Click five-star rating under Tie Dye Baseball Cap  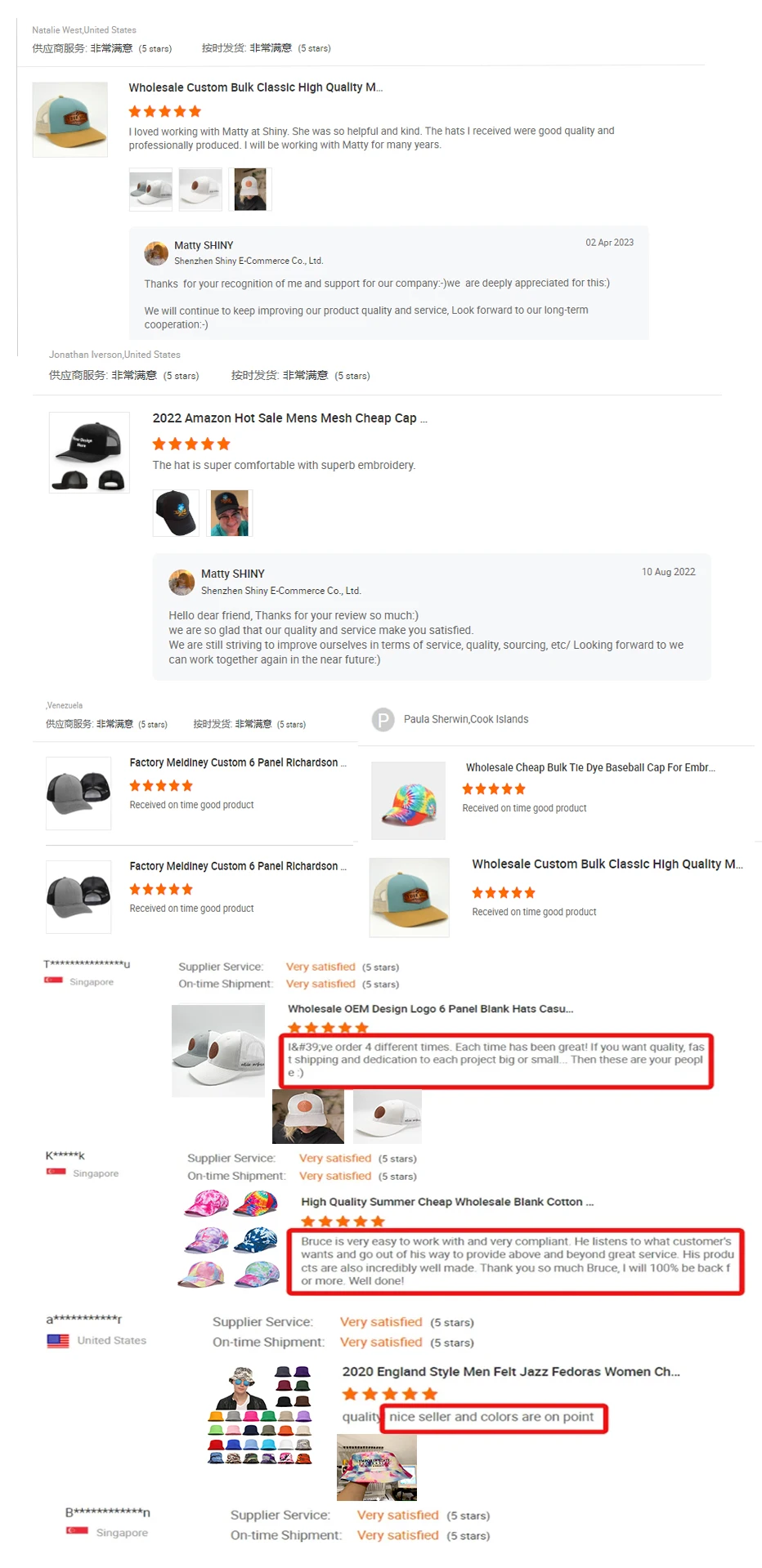click(494, 788)
